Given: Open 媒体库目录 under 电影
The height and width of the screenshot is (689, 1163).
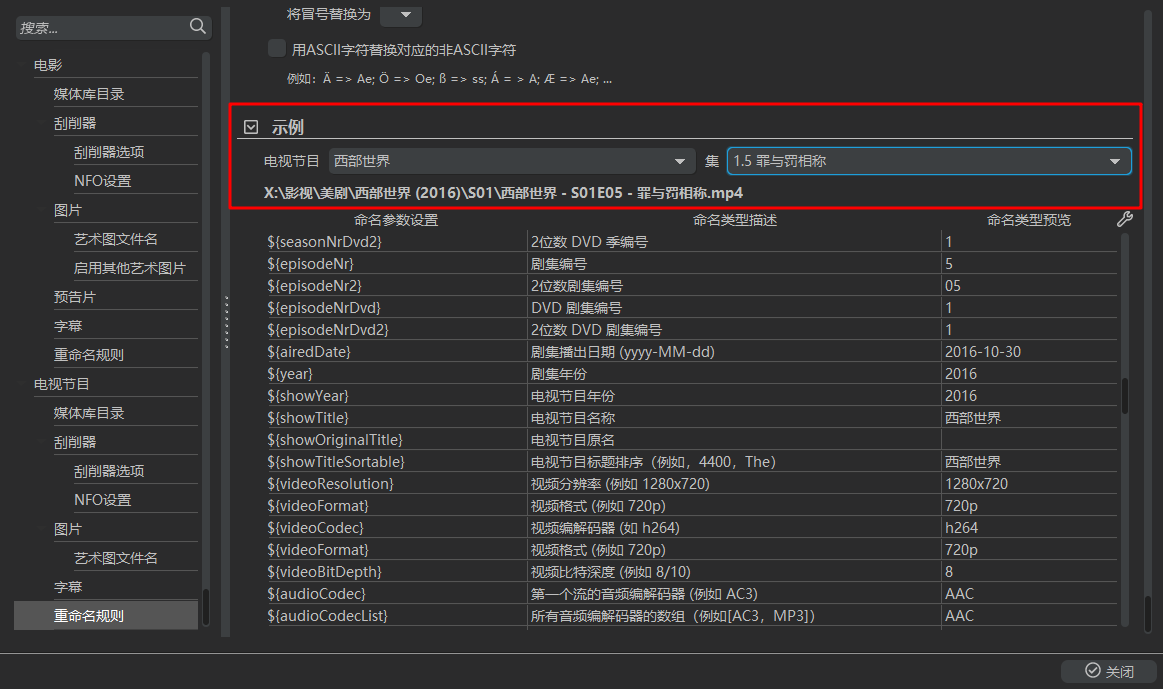Looking at the screenshot, I should tap(89, 94).
